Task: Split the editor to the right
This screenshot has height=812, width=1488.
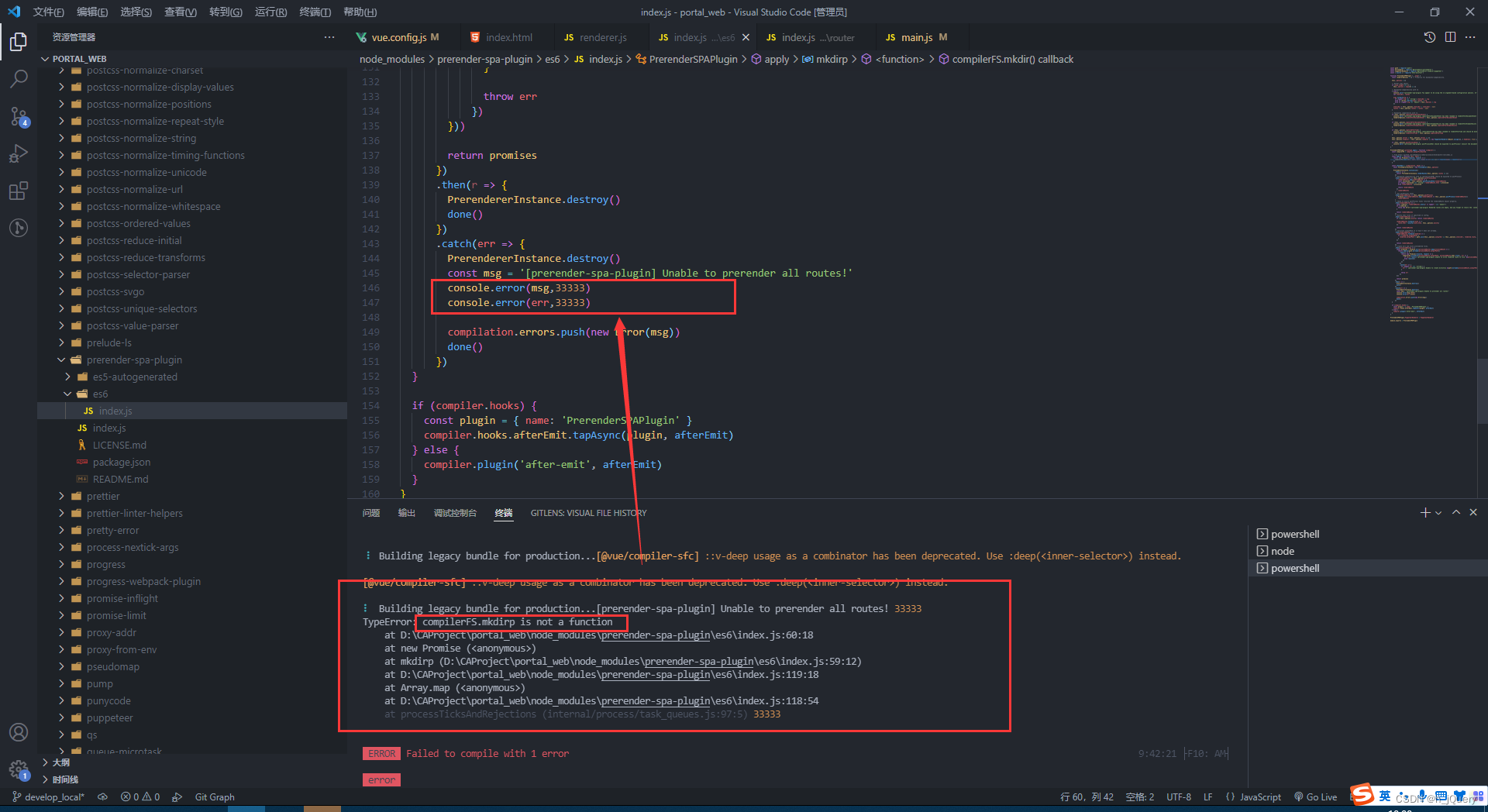Action: click(1450, 37)
